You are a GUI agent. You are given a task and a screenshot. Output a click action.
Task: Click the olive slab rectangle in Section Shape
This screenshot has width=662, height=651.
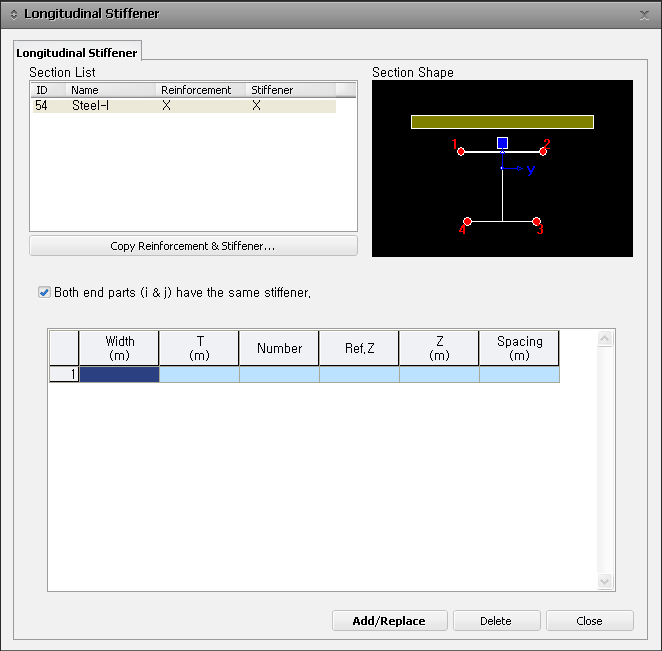[x=502, y=122]
